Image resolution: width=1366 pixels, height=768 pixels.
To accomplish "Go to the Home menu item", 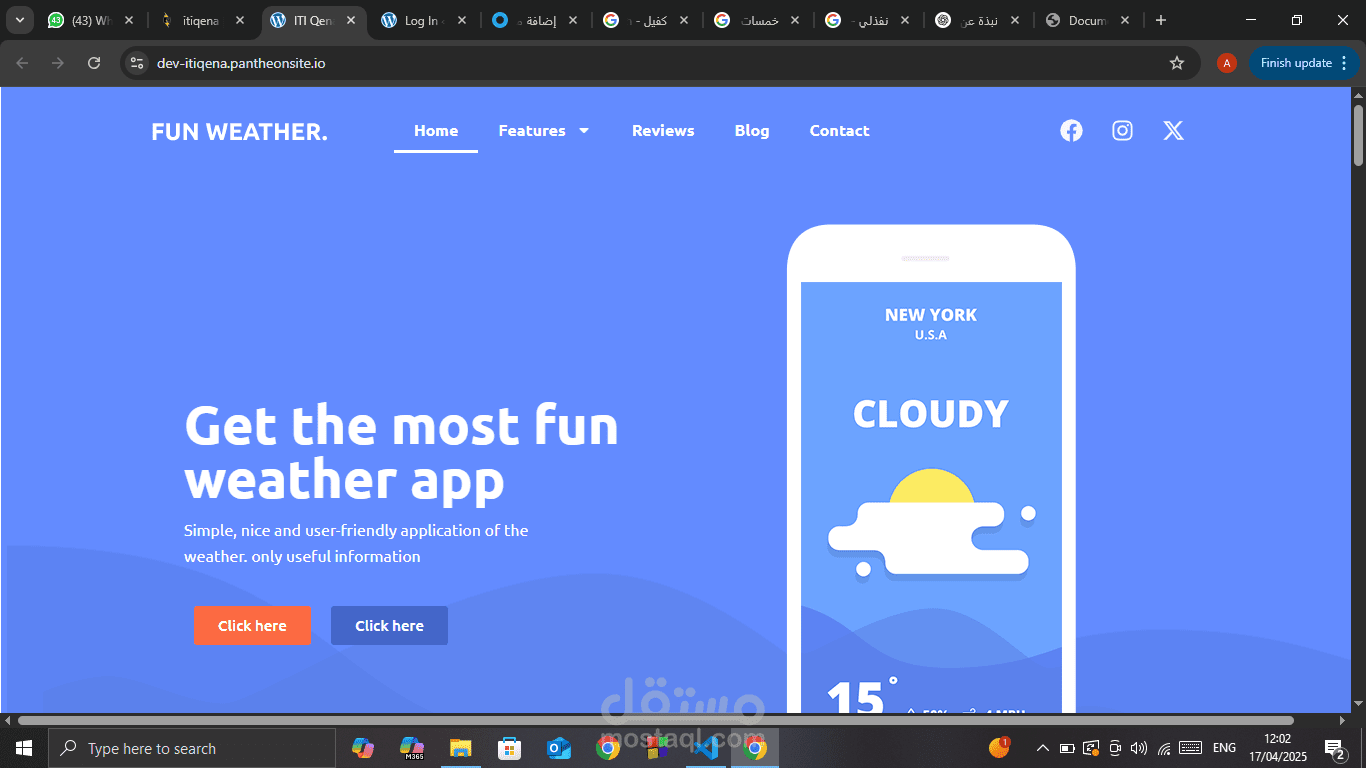I will [436, 131].
